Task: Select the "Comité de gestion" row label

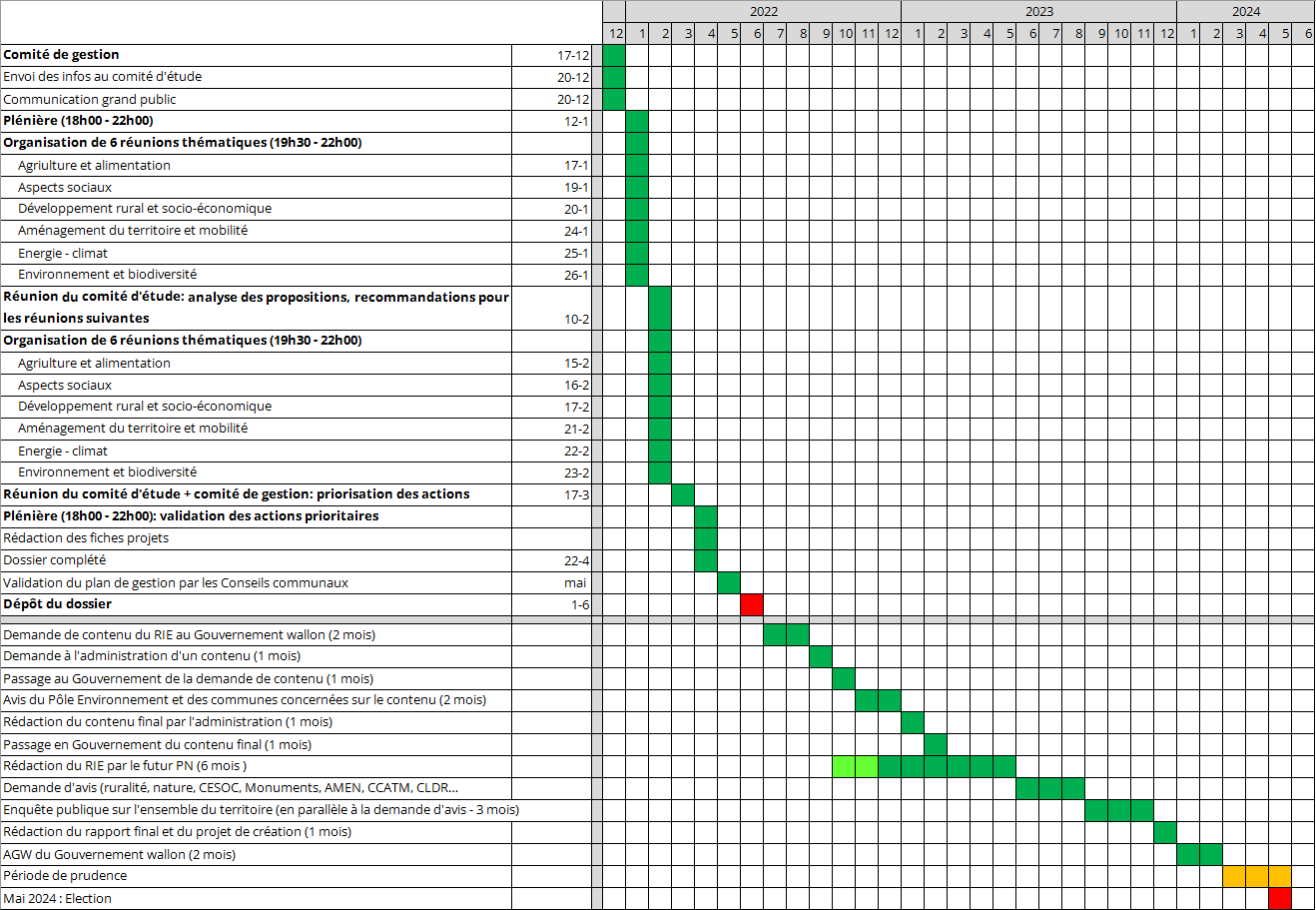Action: click(x=62, y=55)
